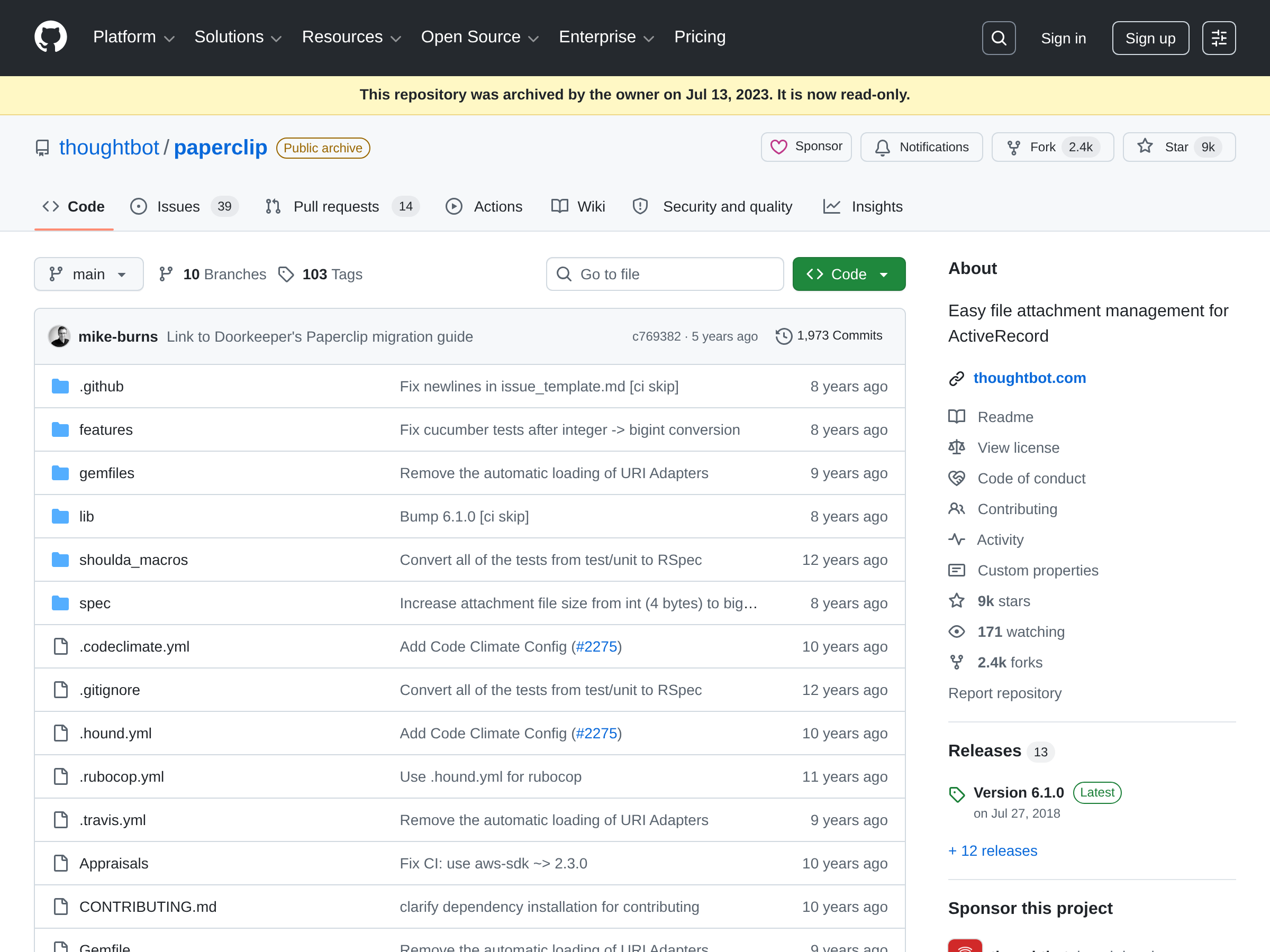The height and width of the screenshot is (952, 1270).
Task: Click the commits history clock icon
Action: pyautogui.click(x=784, y=336)
